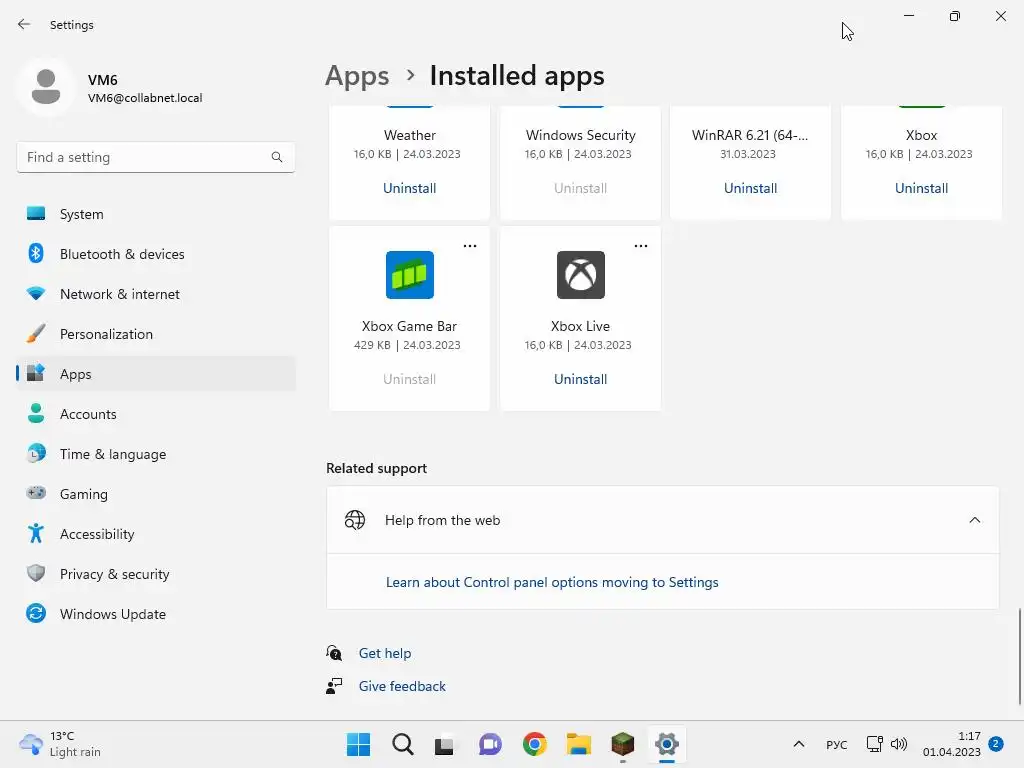Open the notification badge showing 2
The width and height of the screenshot is (1024, 768).
point(996,744)
